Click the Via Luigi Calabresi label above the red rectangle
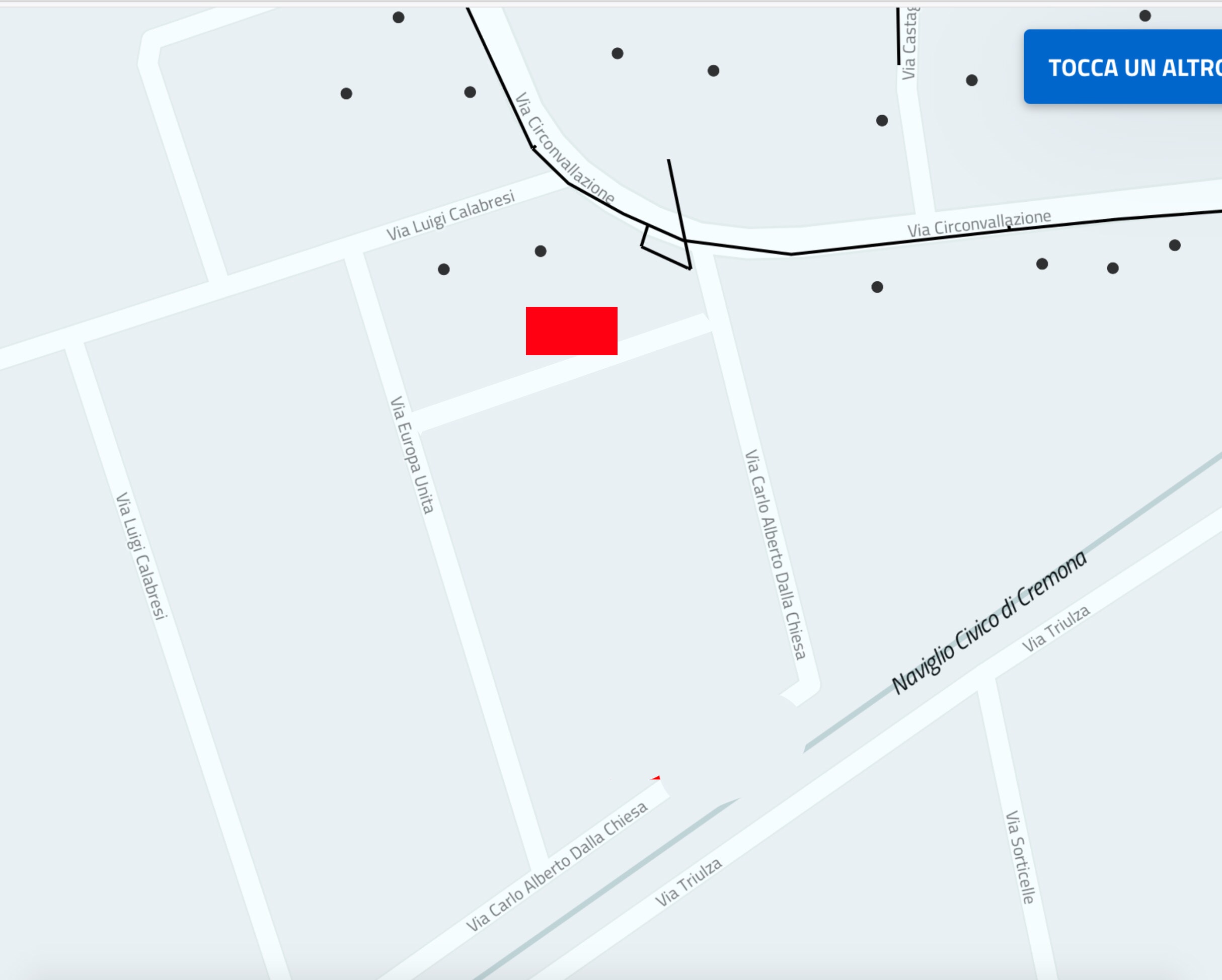Screen dimensions: 1222x980 click(450, 216)
